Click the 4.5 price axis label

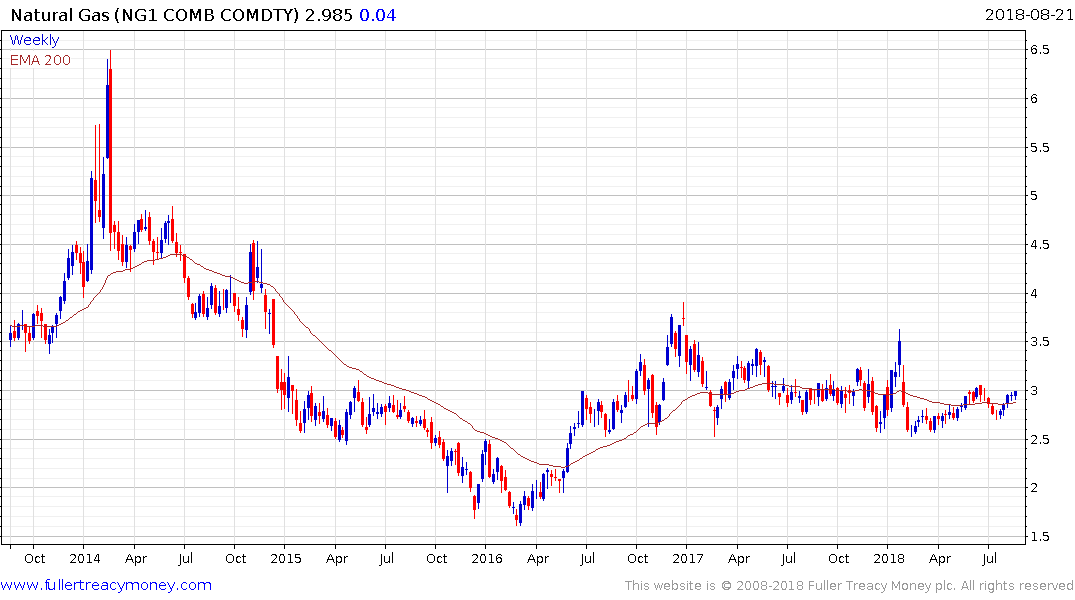coord(1039,245)
